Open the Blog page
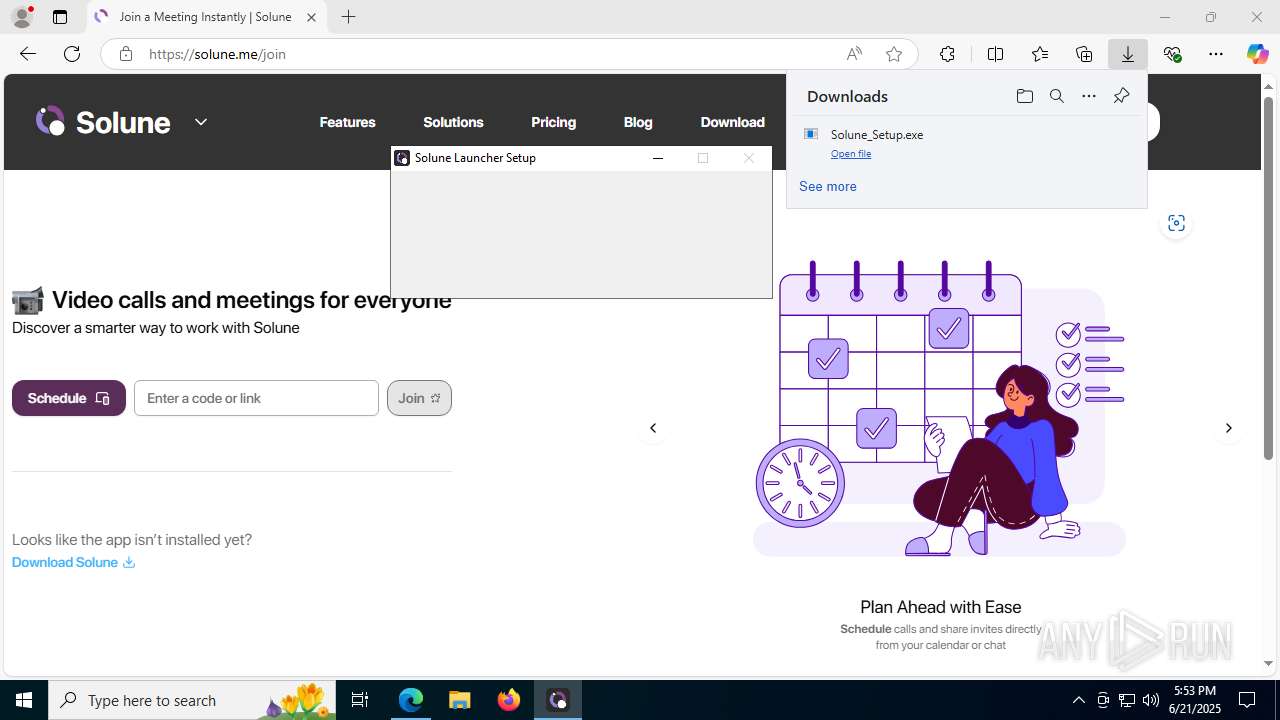Viewport: 1280px width, 720px height. click(638, 122)
